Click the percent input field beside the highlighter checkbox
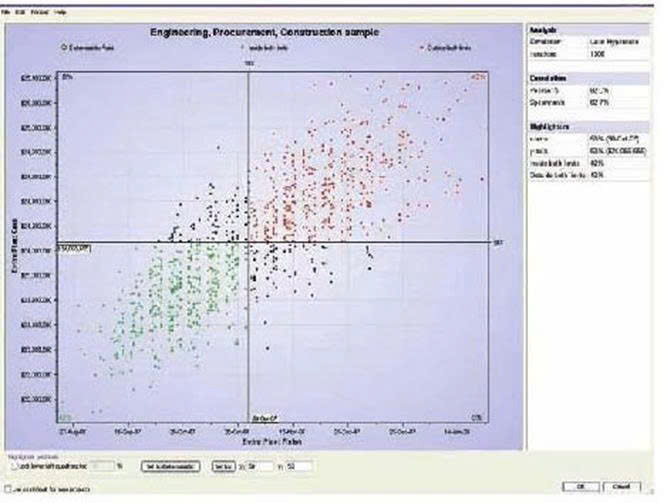The image size is (664, 503). 102,466
